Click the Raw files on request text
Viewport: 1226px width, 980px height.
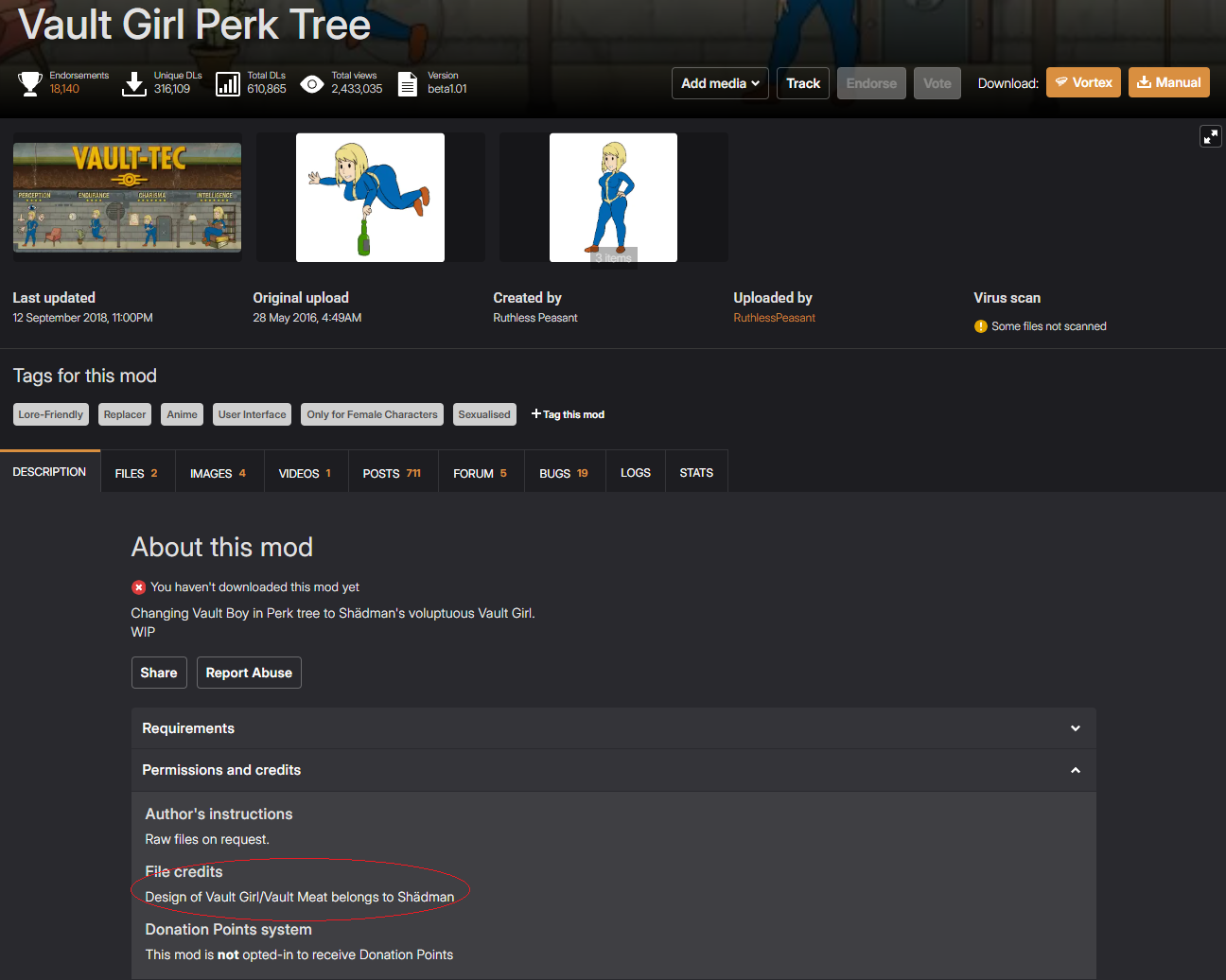[207, 839]
